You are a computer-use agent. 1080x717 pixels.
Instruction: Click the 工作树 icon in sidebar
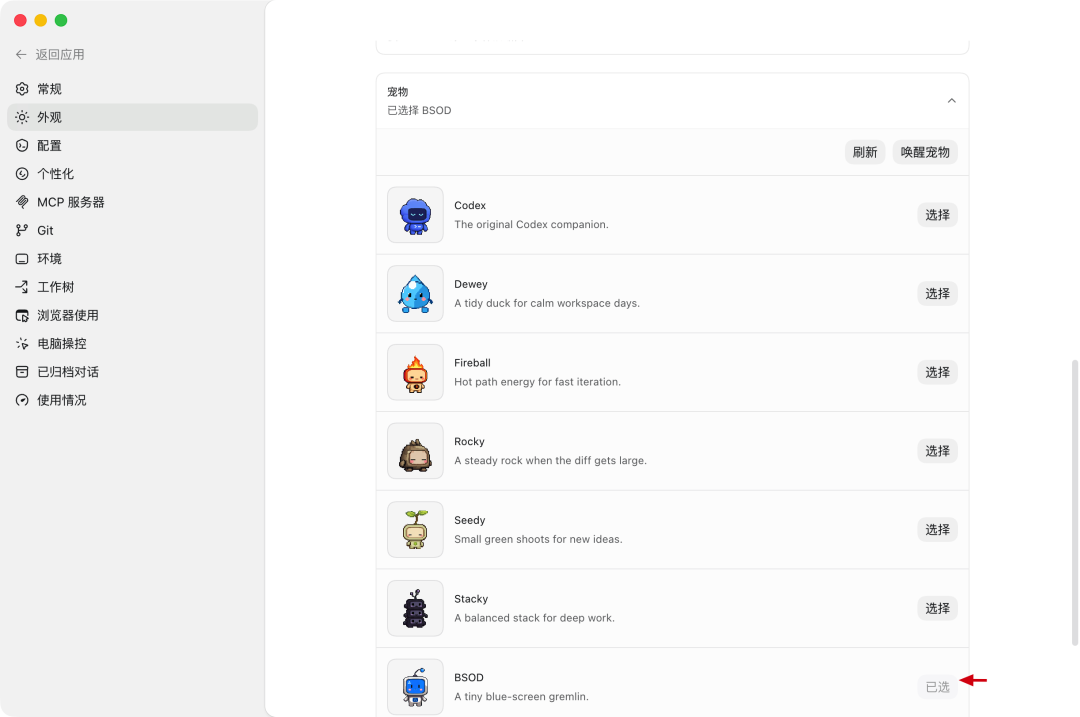[x=22, y=287]
